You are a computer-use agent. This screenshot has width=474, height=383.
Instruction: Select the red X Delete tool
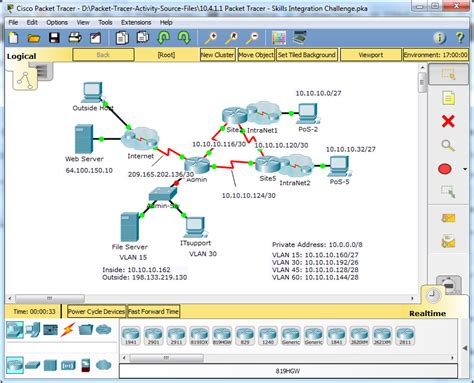[x=448, y=121]
